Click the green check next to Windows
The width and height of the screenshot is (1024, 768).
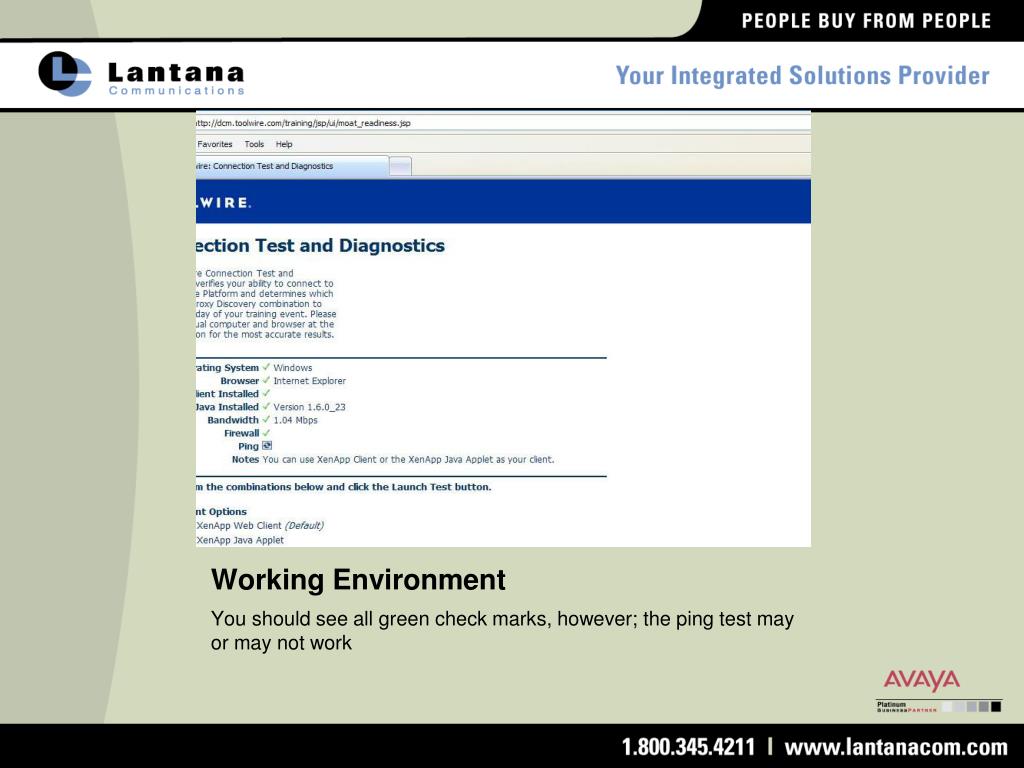(266, 367)
